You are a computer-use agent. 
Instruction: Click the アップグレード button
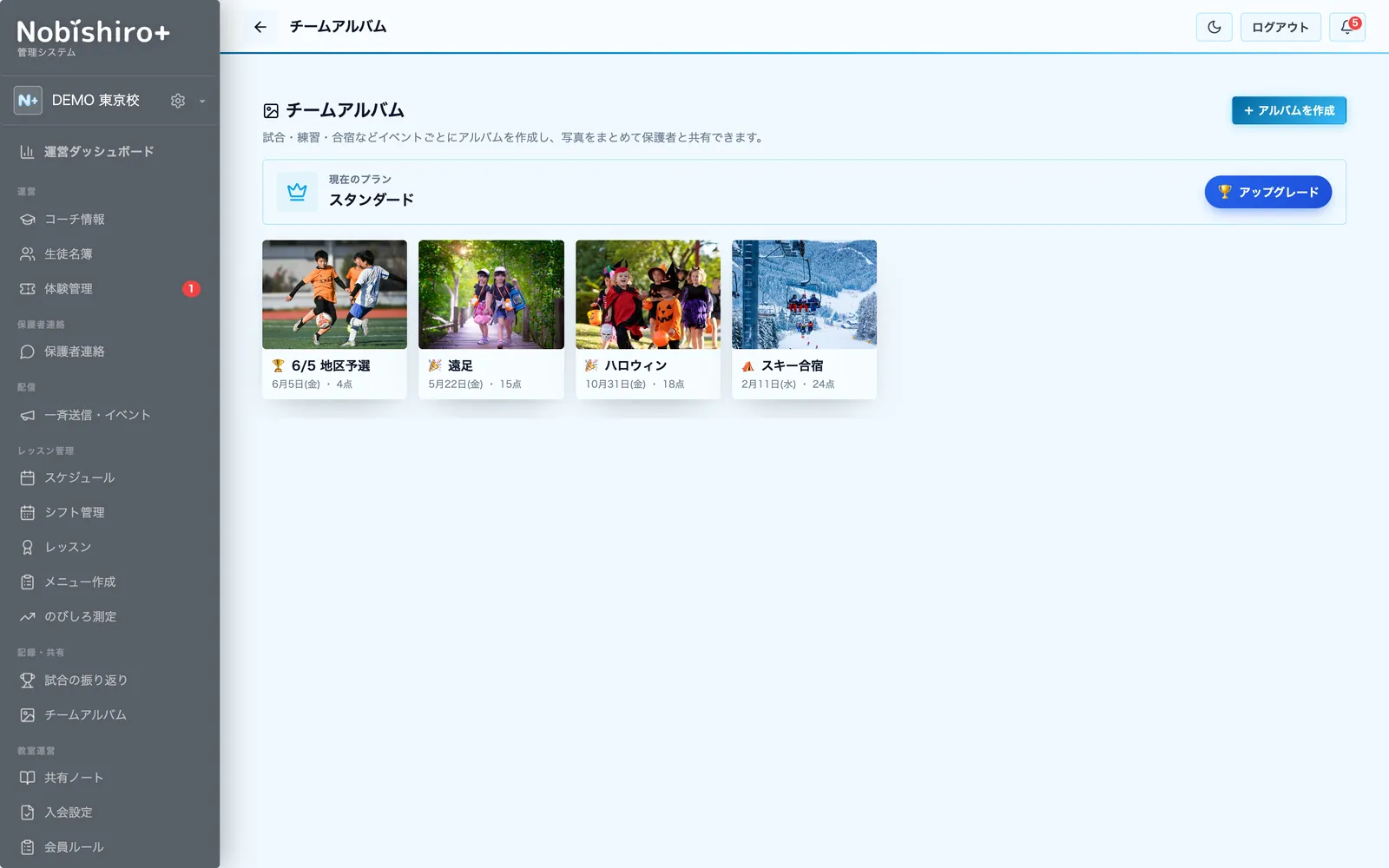tap(1267, 192)
